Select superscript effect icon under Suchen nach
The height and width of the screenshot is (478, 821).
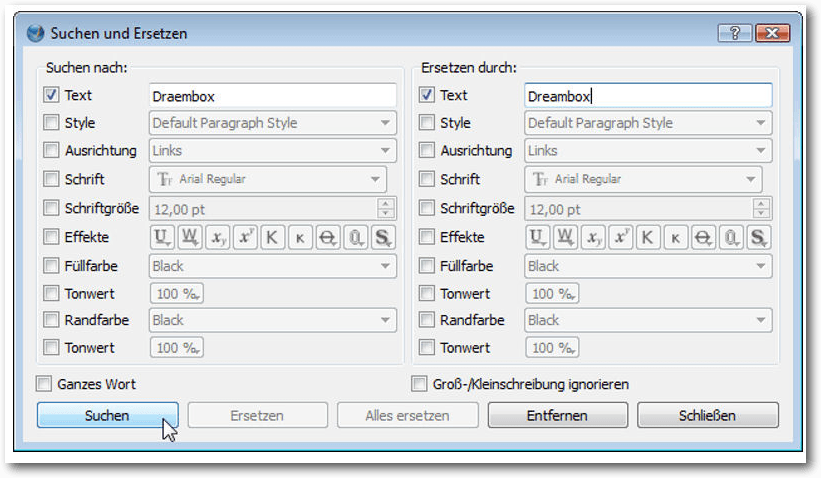[245, 238]
